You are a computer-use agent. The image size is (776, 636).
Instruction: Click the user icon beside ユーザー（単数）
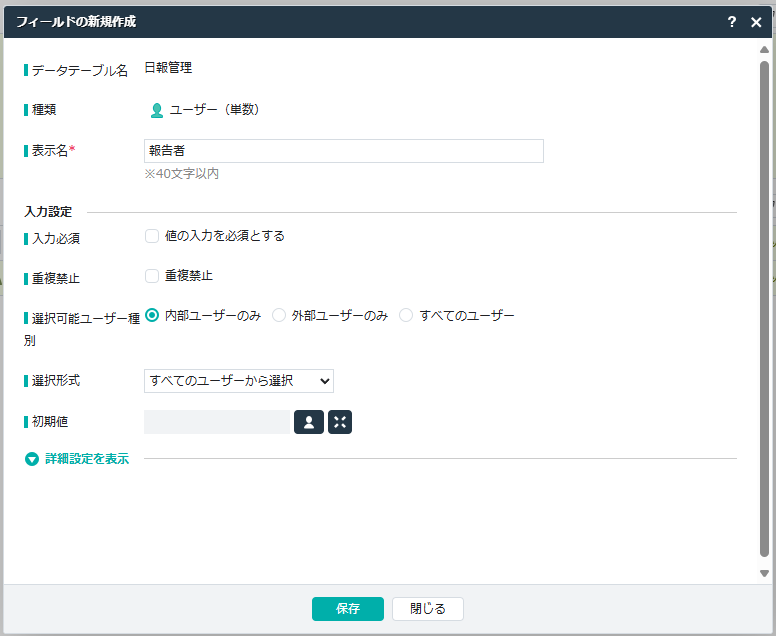point(157,110)
